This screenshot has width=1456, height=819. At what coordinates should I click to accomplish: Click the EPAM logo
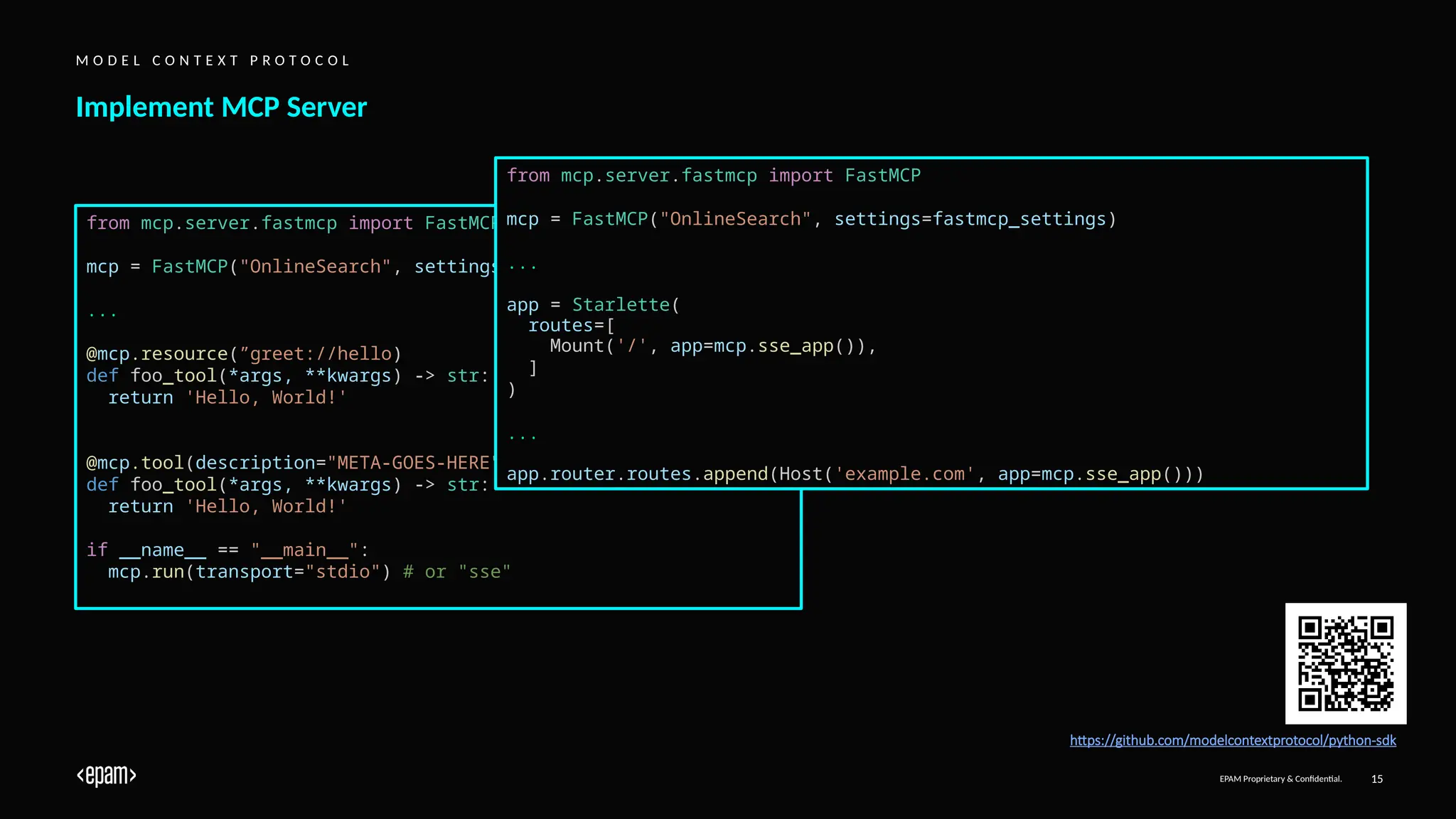point(106,775)
